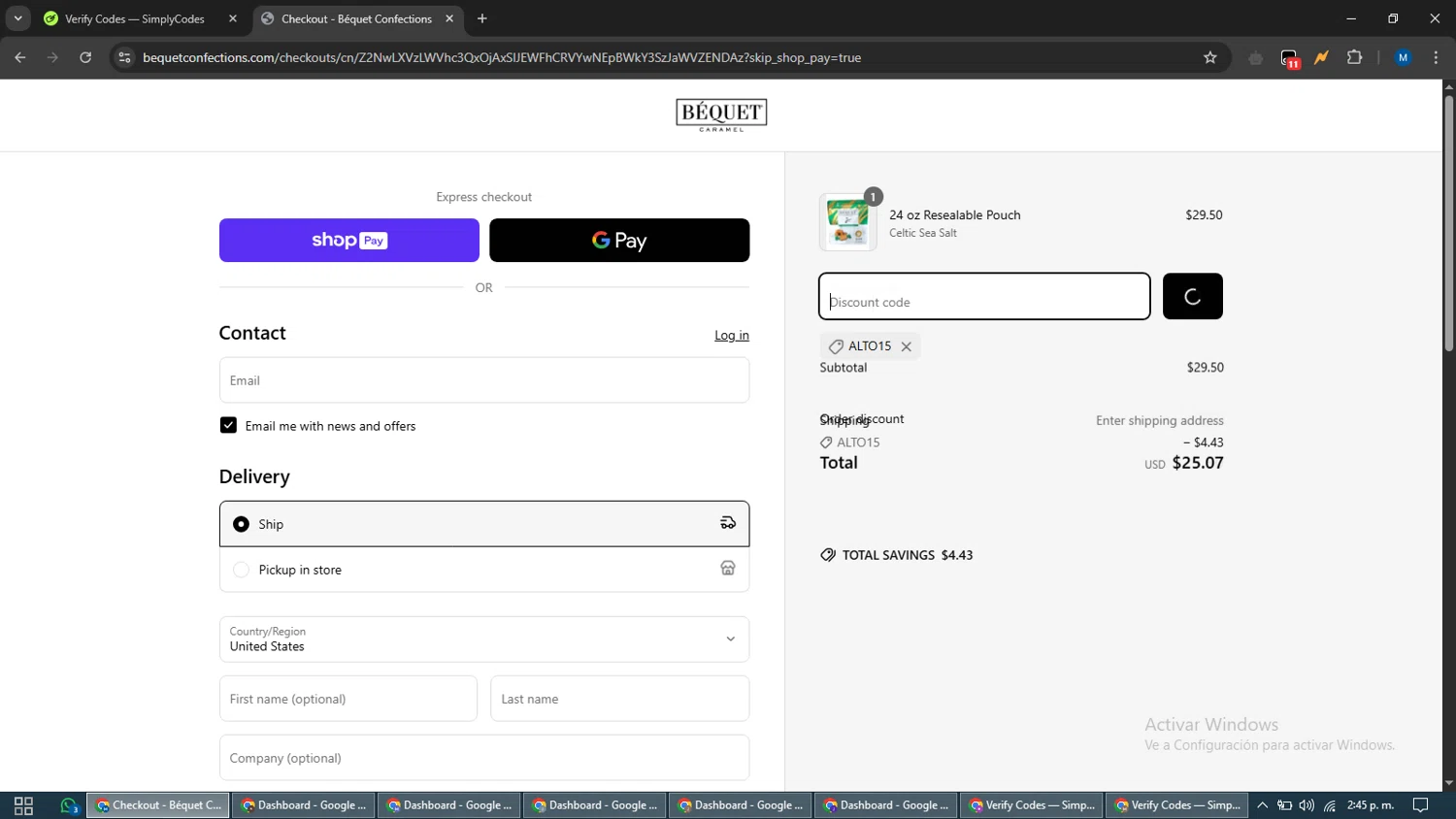Click the Total $25.07 amount
Image resolution: width=1456 pixels, height=819 pixels.
(x=1198, y=463)
